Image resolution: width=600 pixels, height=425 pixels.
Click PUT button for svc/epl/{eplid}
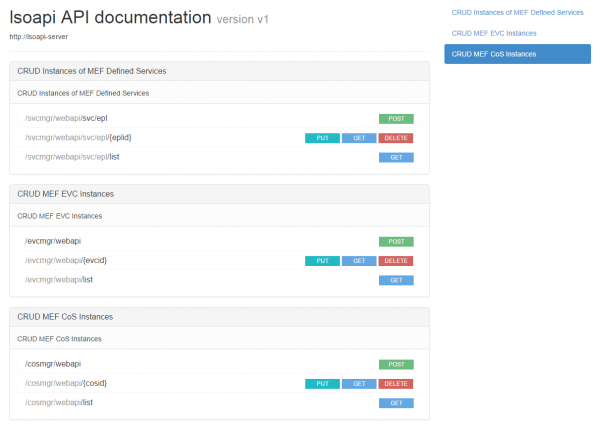(x=322, y=138)
